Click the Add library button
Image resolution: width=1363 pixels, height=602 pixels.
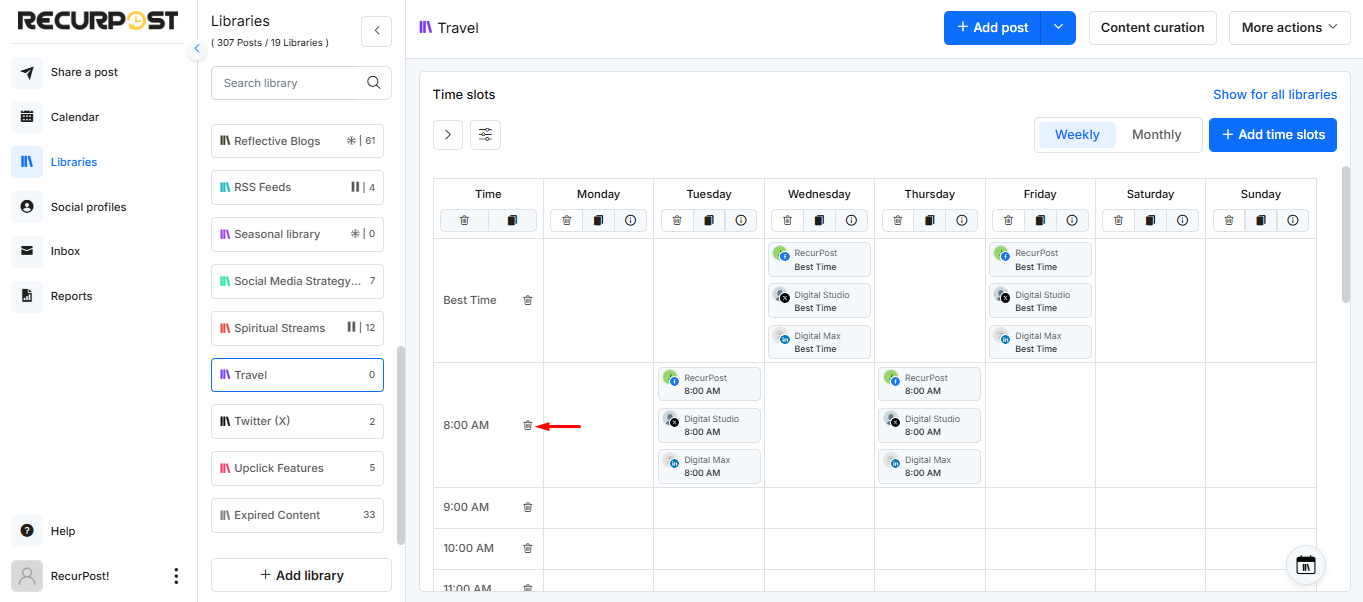pos(301,575)
